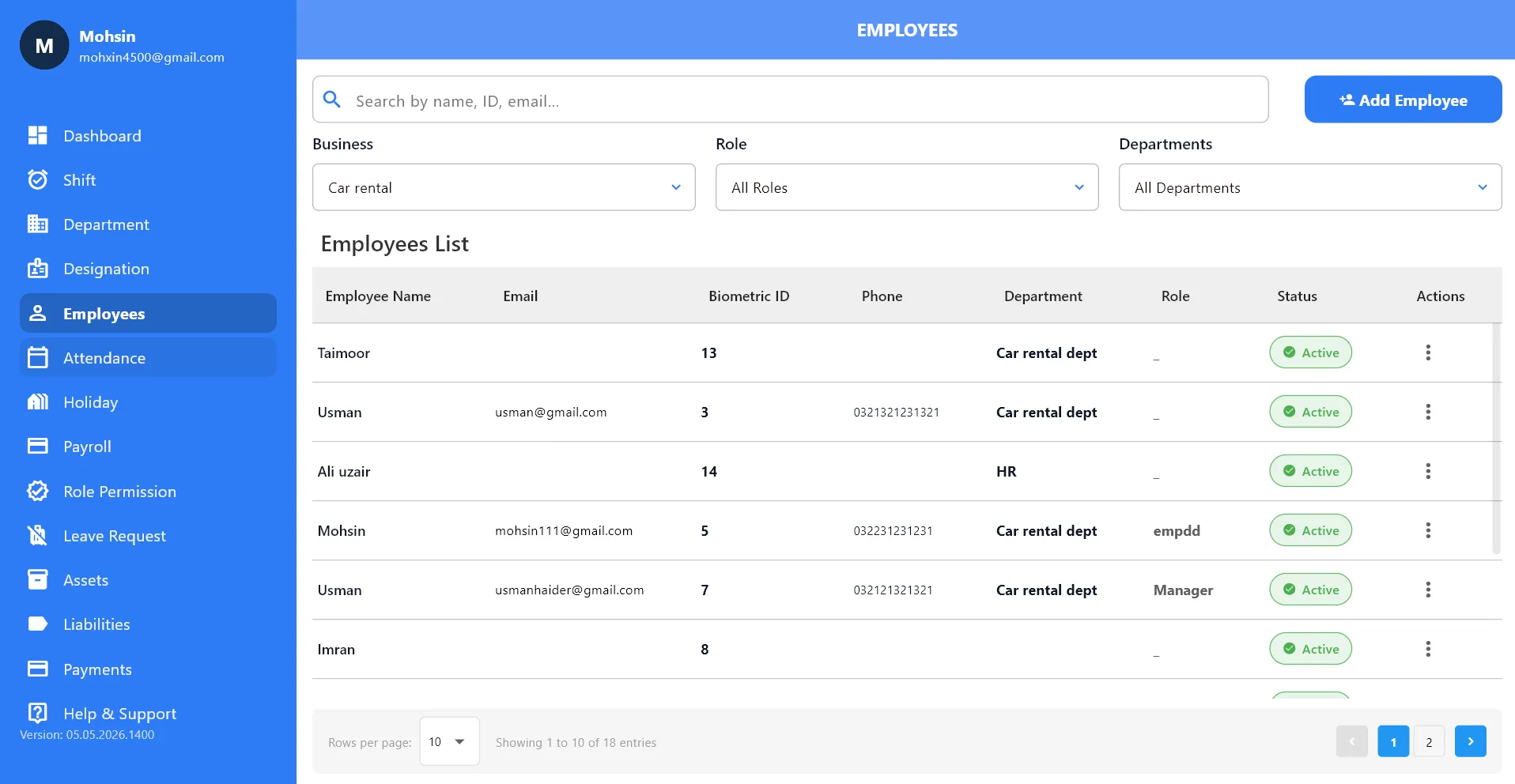The image size is (1515, 784).
Task: Click the Manager role cell
Action: point(1183,590)
